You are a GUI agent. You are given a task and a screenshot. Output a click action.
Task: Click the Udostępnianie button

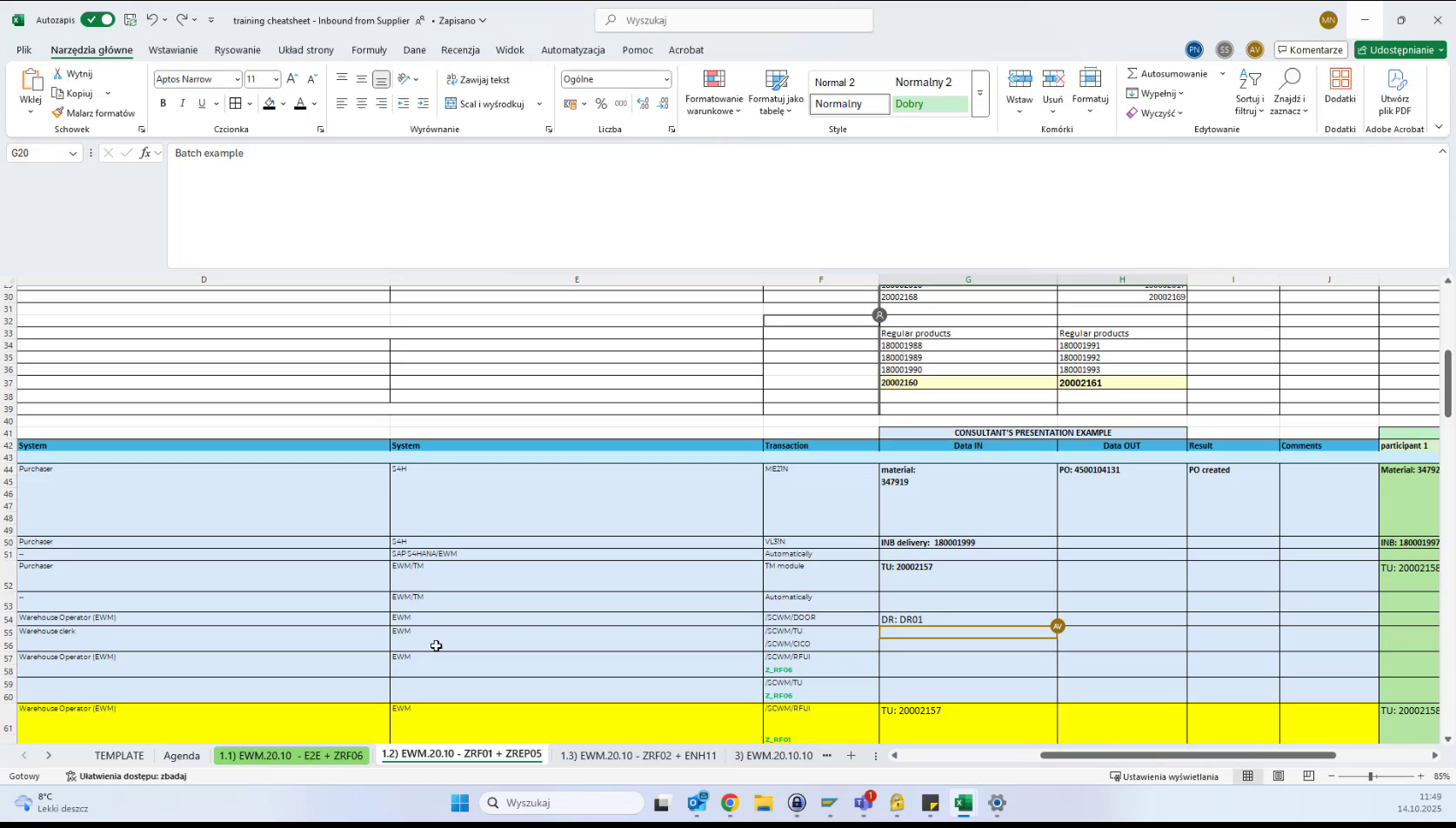1398,50
